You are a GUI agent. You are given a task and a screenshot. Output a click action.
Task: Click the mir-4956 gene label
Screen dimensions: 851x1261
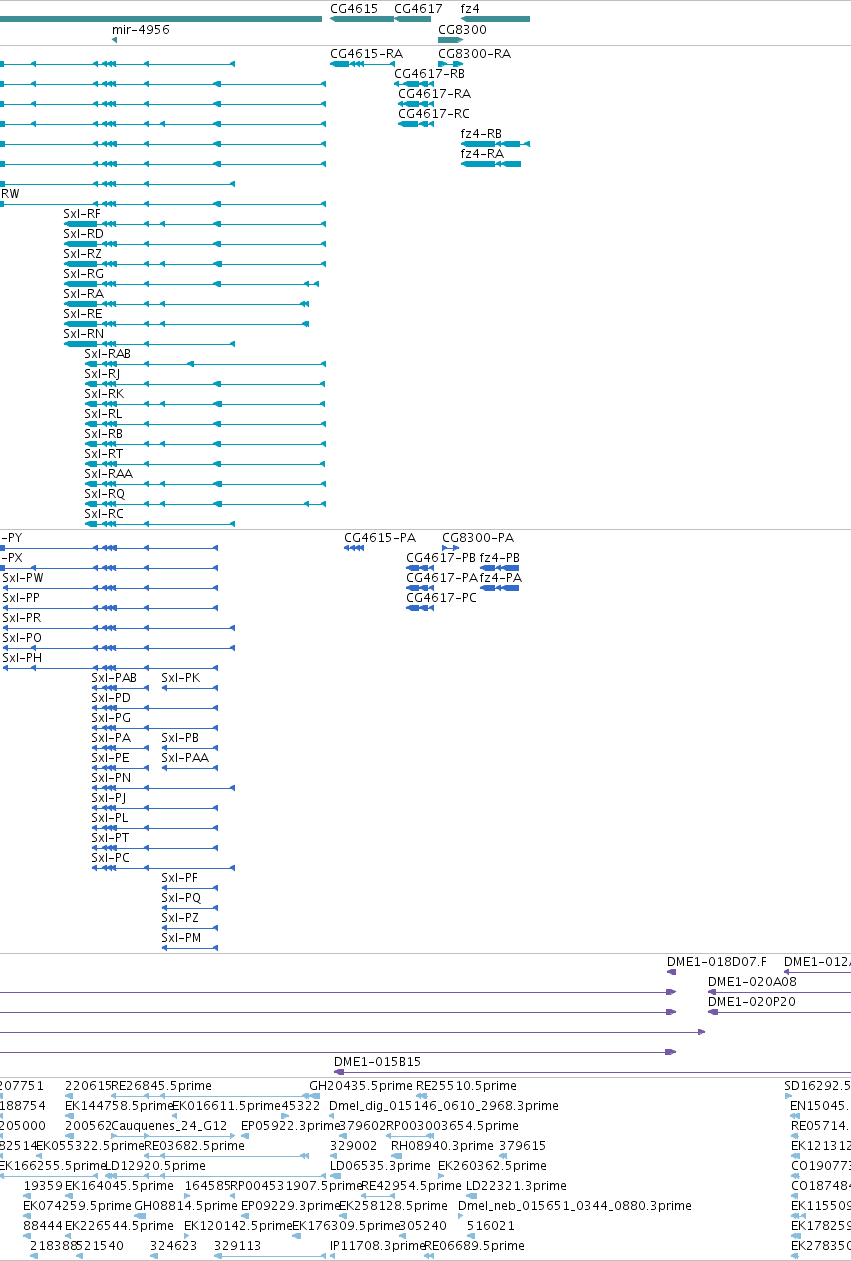click(141, 30)
